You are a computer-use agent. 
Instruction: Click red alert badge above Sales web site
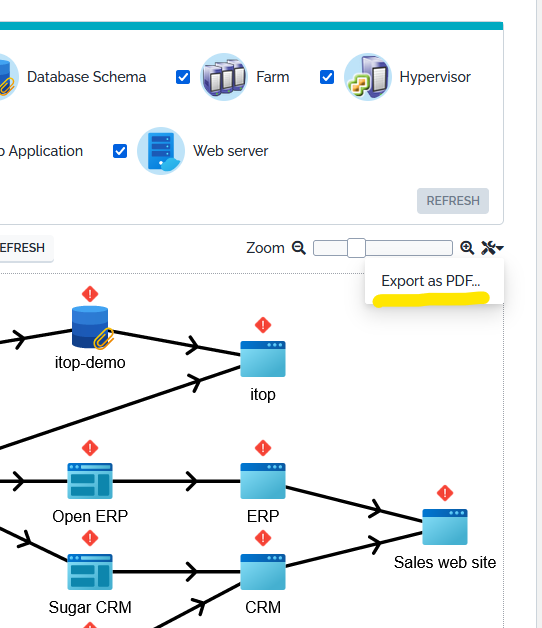click(x=445, y=493)
